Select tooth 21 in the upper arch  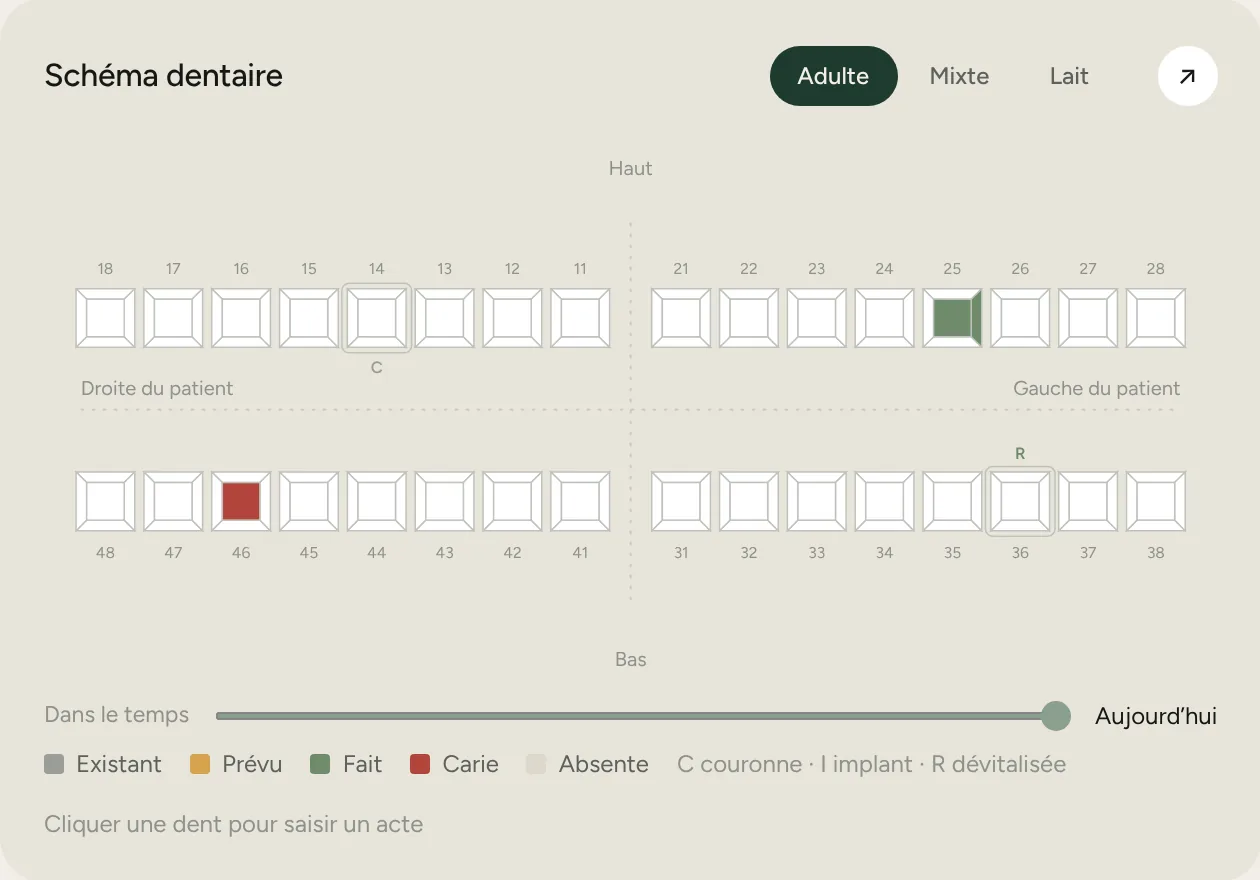(x=681, y=318)
